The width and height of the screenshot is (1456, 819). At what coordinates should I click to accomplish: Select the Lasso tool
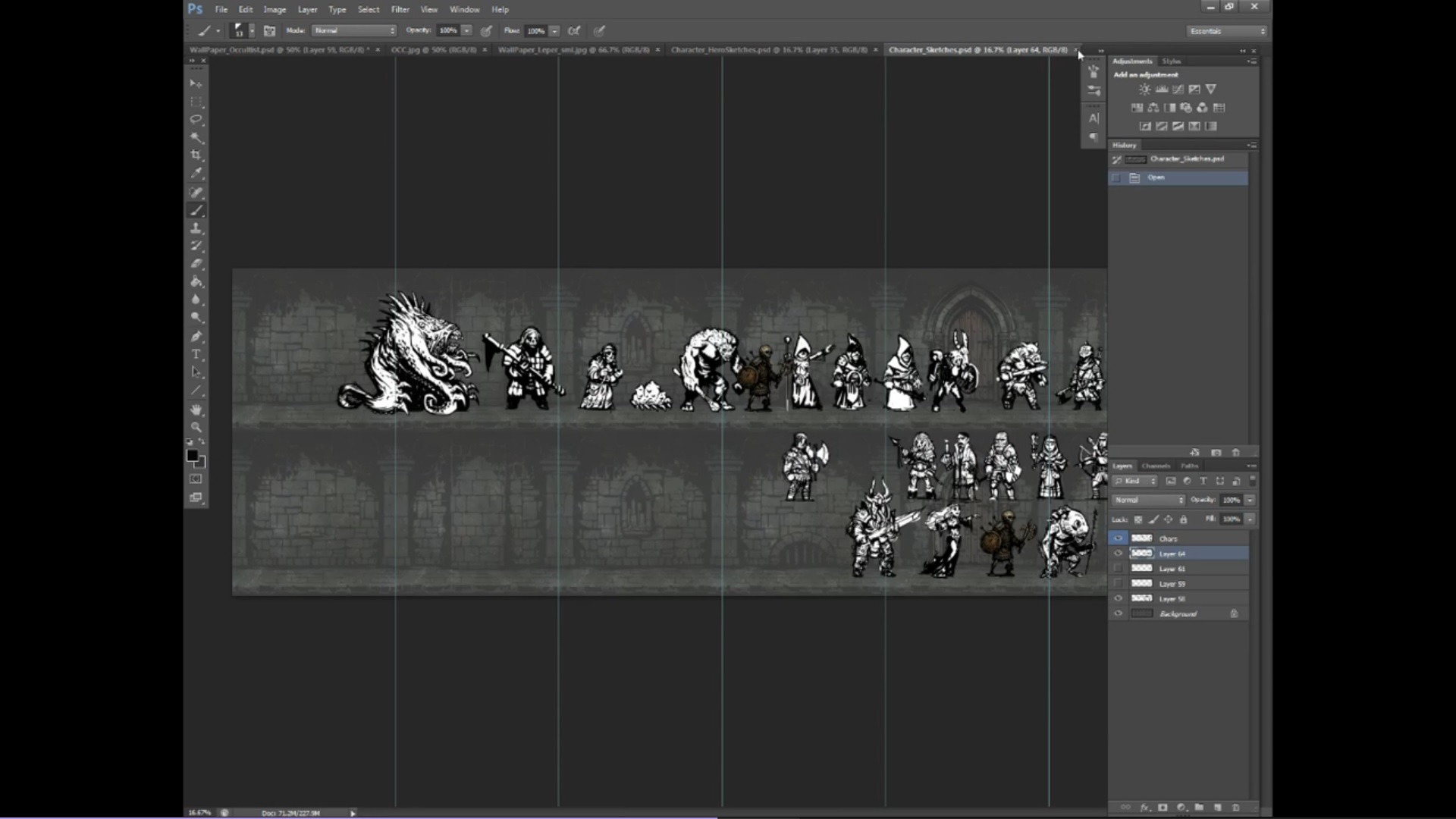(196, 120)
